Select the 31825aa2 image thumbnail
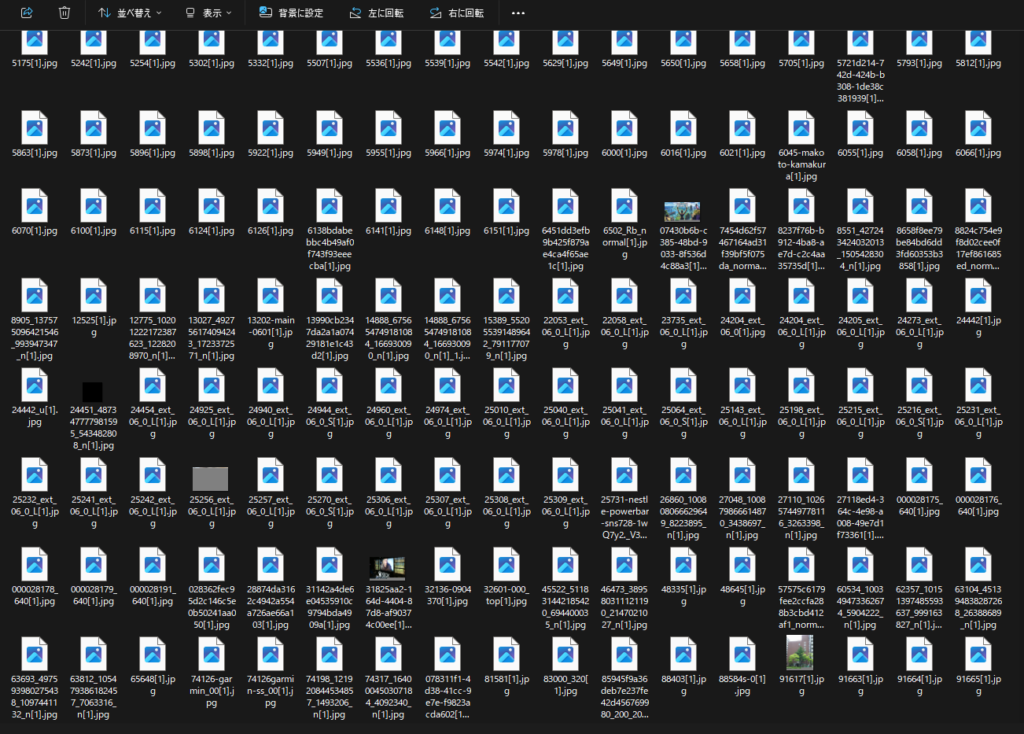 (x=387, y=568)
